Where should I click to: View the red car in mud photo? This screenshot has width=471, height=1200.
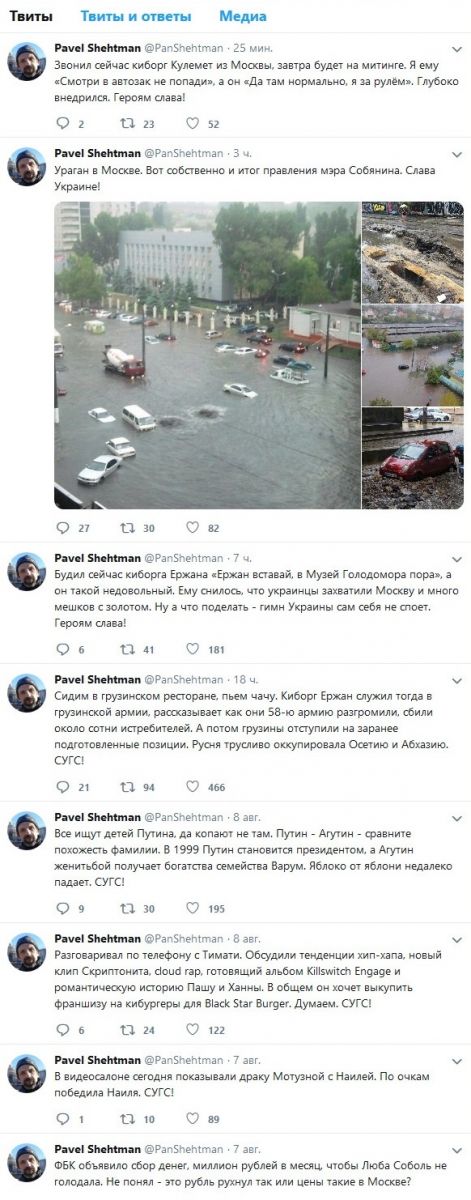pyautogui.click(x=412, y=457)
